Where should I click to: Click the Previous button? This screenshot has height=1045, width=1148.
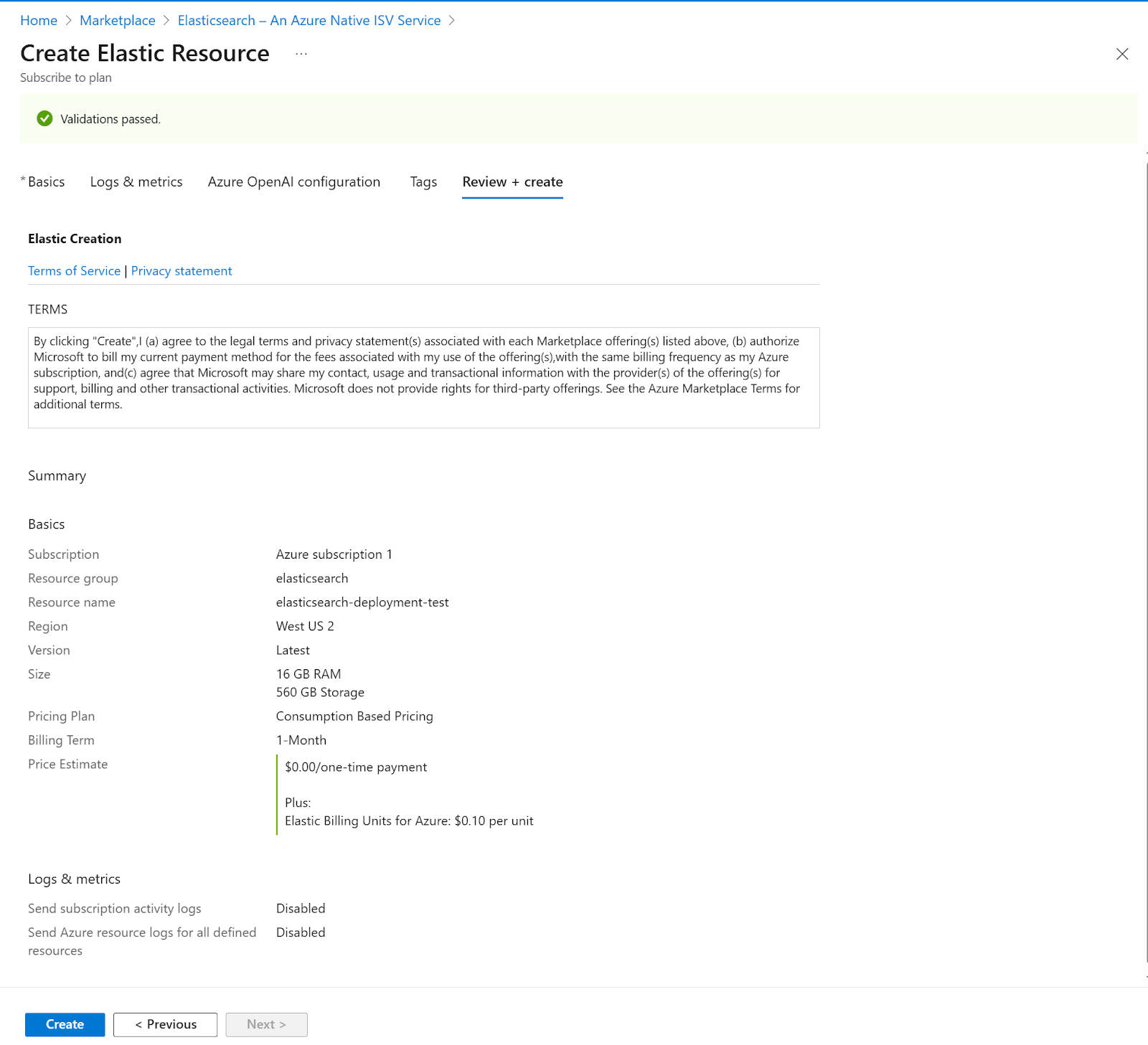point(165,1024)
